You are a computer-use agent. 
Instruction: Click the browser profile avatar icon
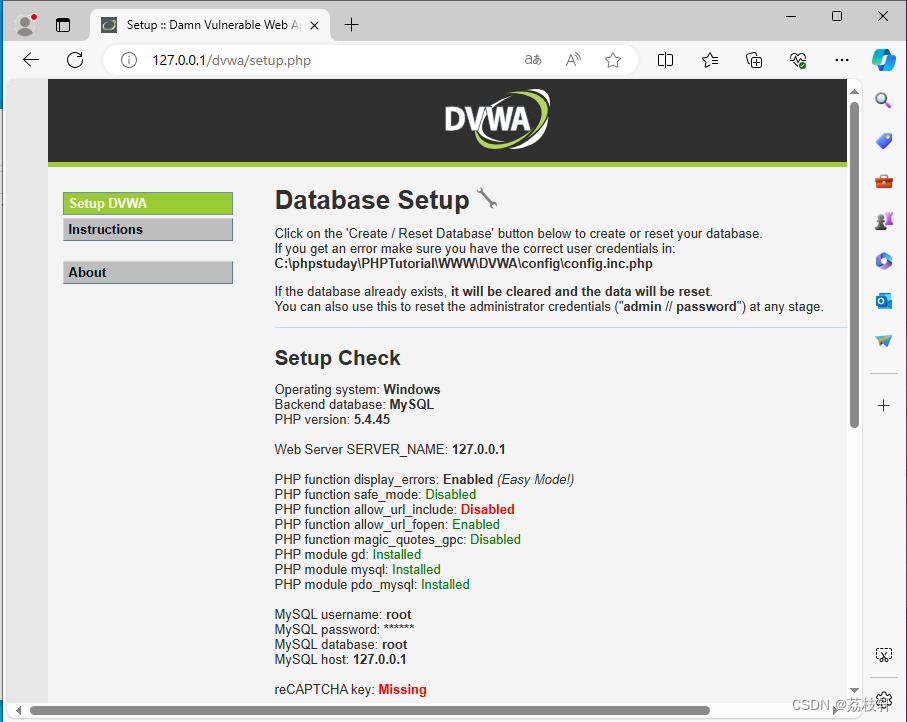(25, 25)
